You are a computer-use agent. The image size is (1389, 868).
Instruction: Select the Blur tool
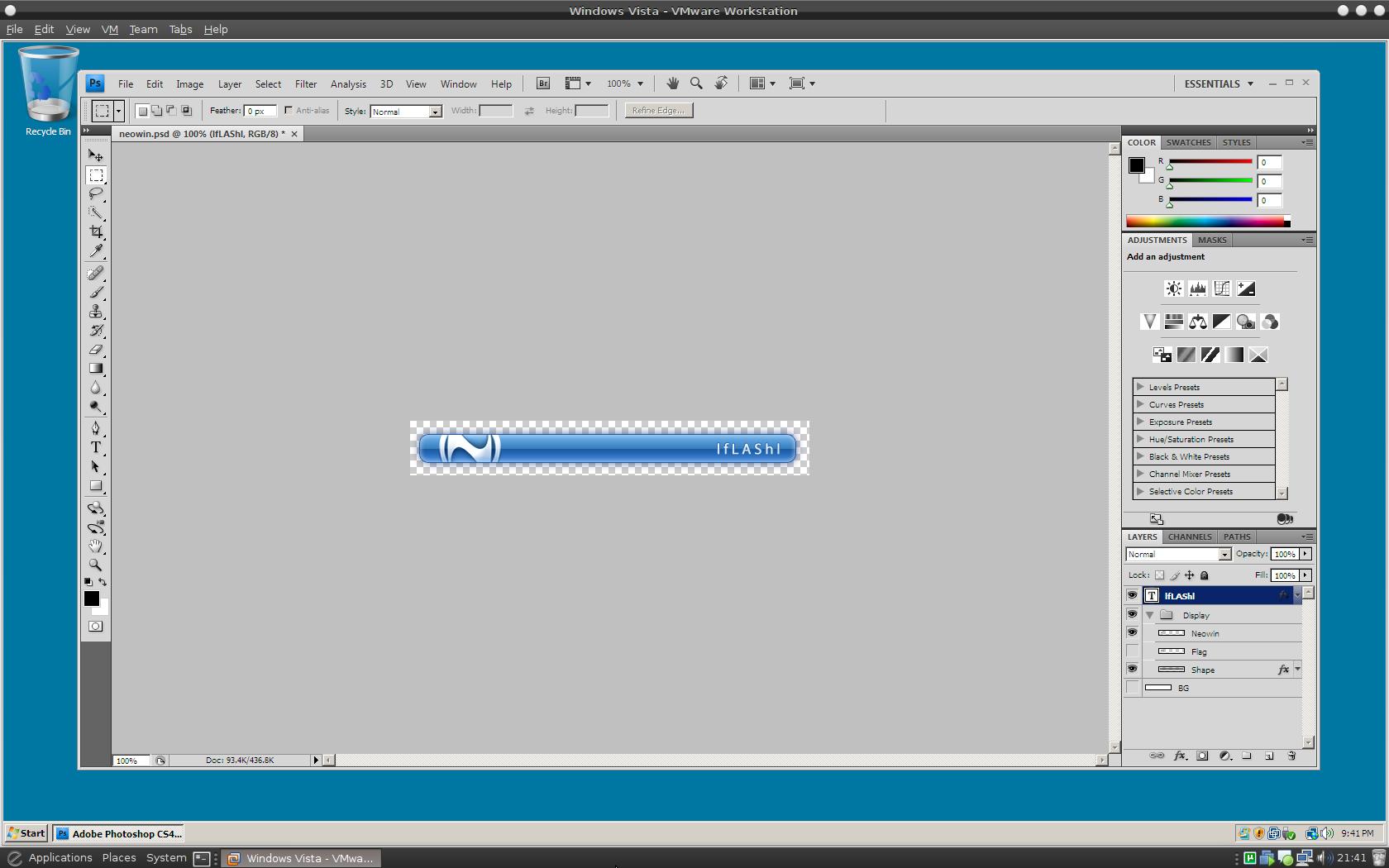click(x=96, y=387)
